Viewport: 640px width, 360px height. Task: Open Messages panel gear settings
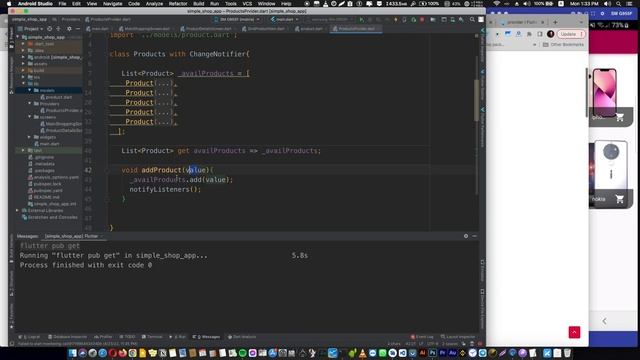(466, 236)
